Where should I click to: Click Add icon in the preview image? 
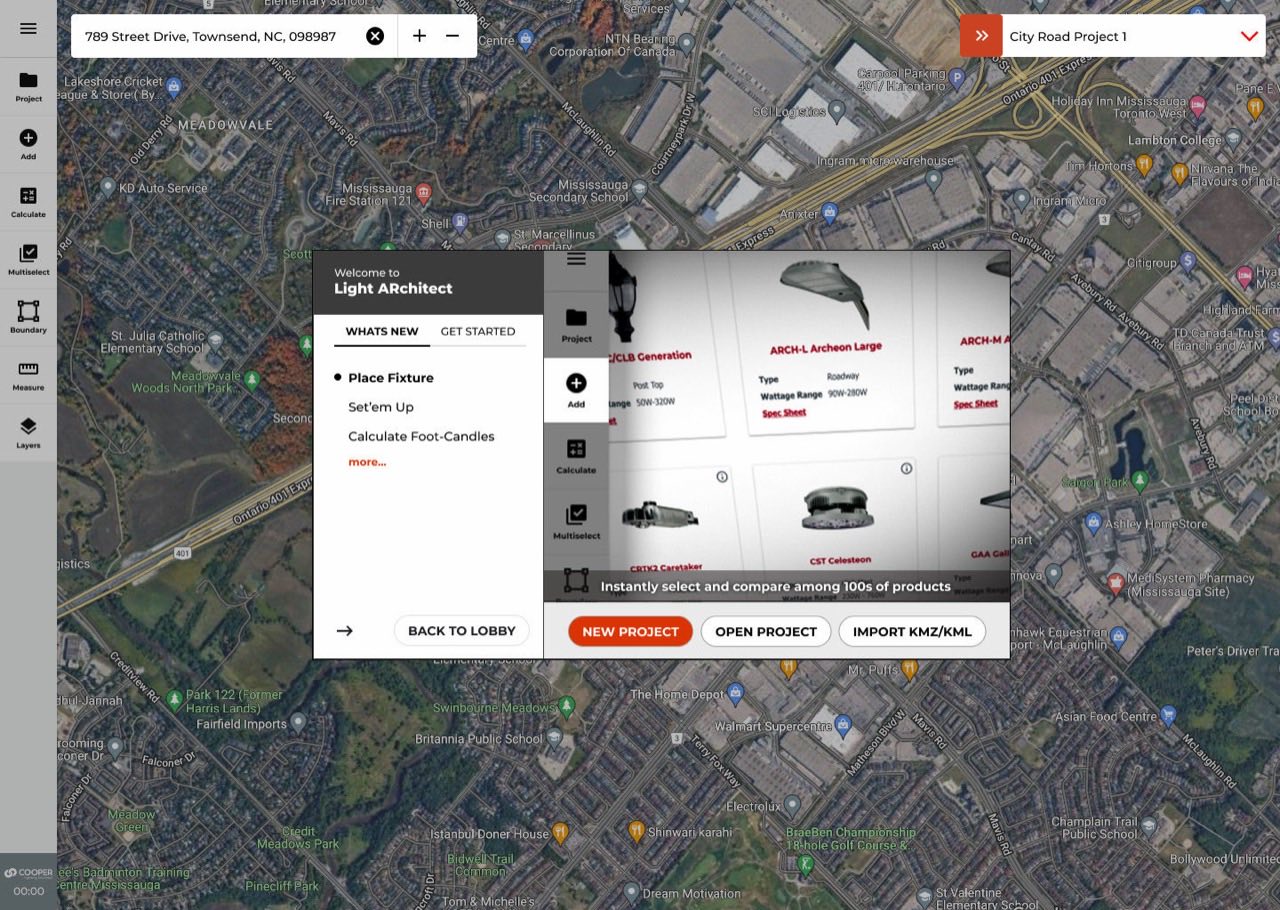(x=576, y=390)
